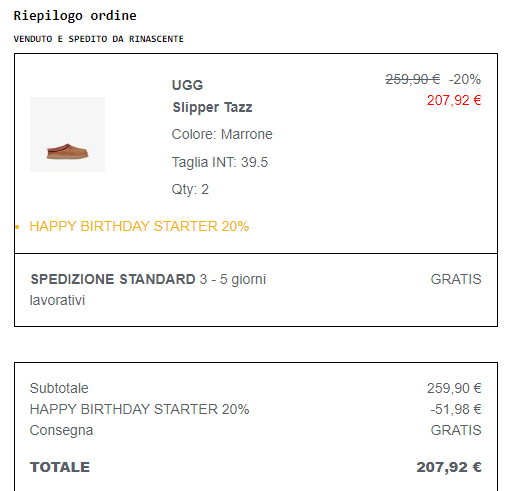Click the red 207,92 € discounted price

point(454,100)
